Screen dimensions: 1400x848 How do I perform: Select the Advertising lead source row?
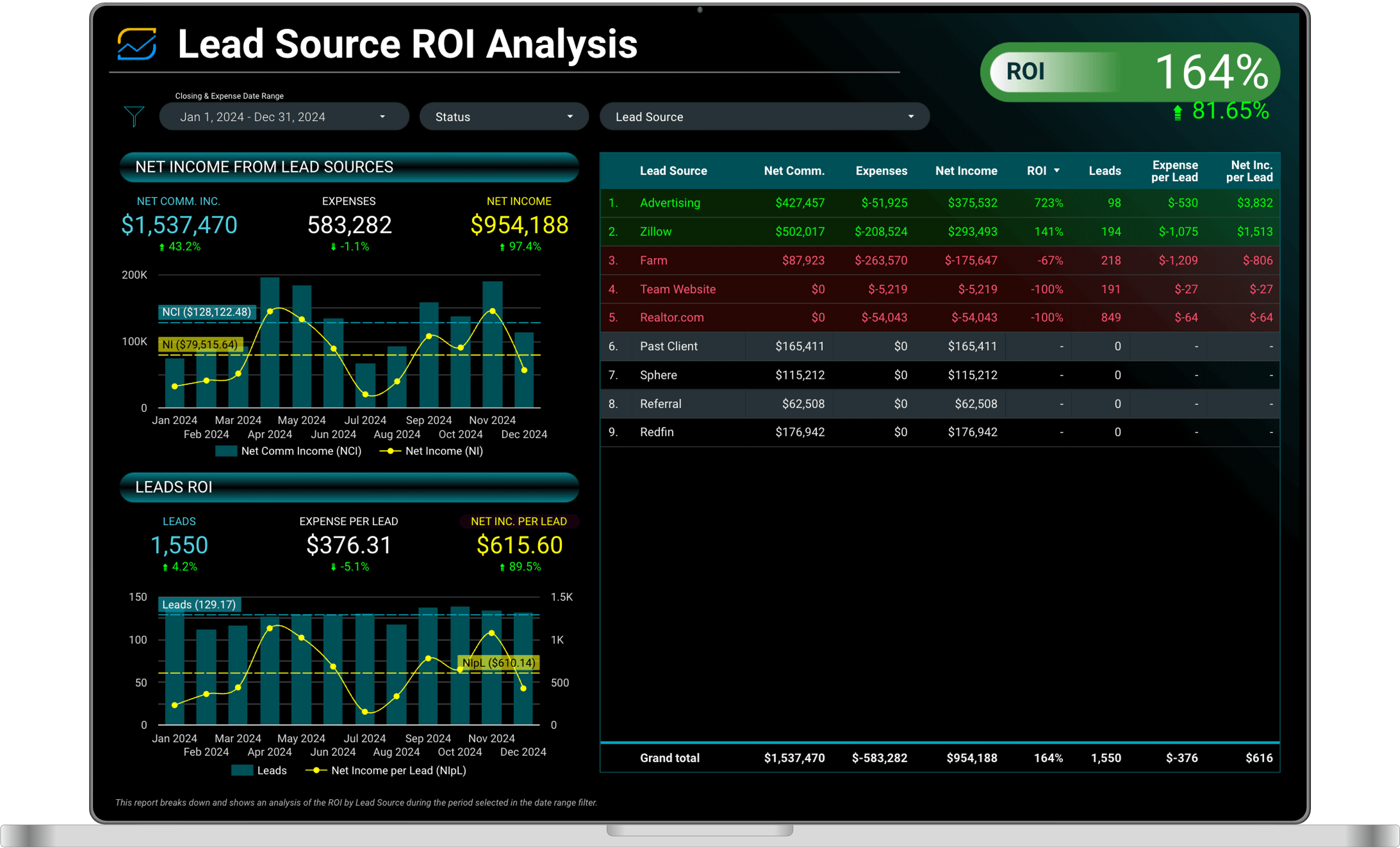click(940, 203)
